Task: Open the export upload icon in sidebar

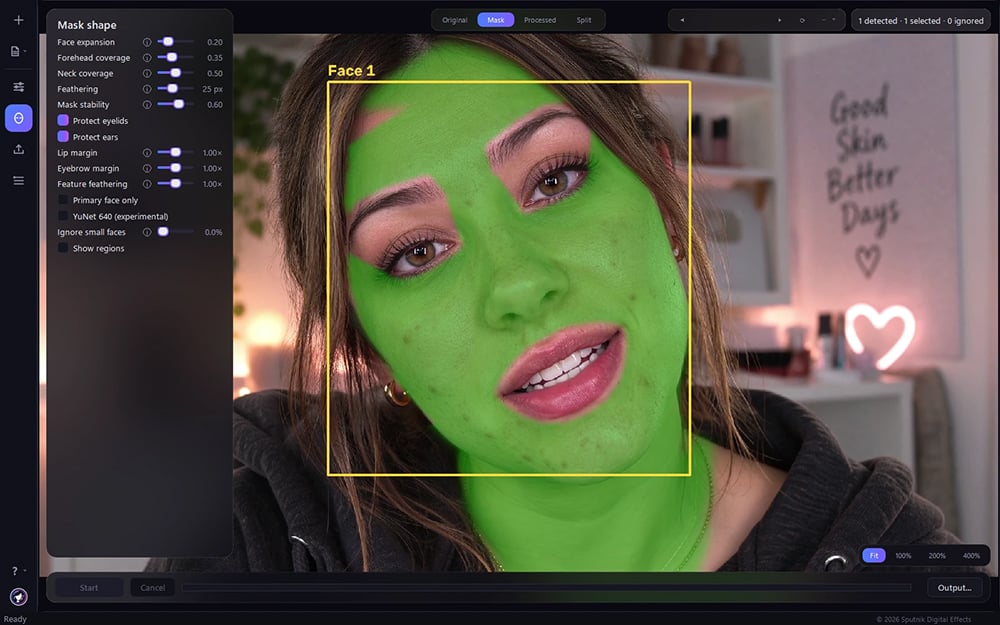Action: coord(18,149)
